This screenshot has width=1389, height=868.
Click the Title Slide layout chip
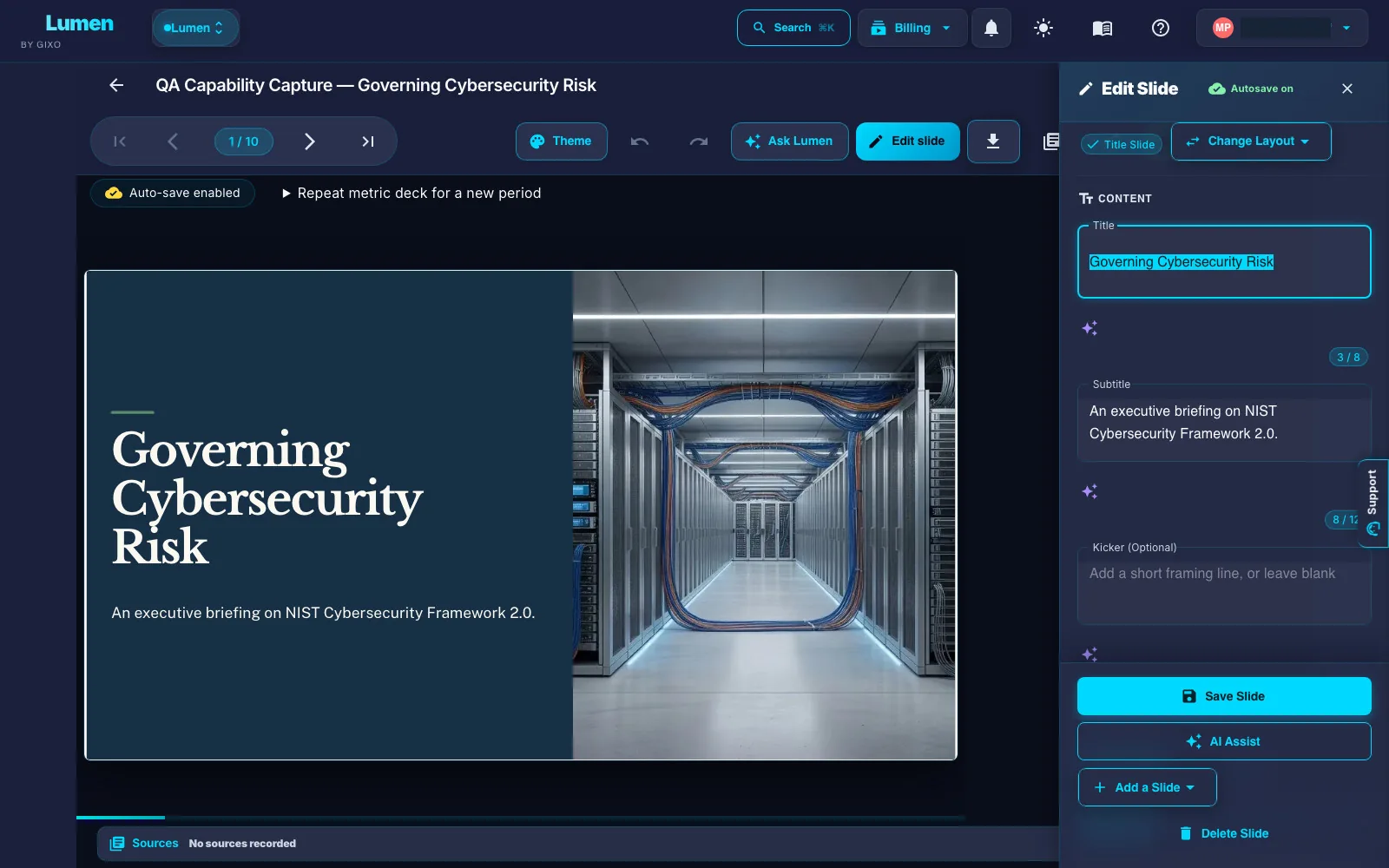point(1121,144)
